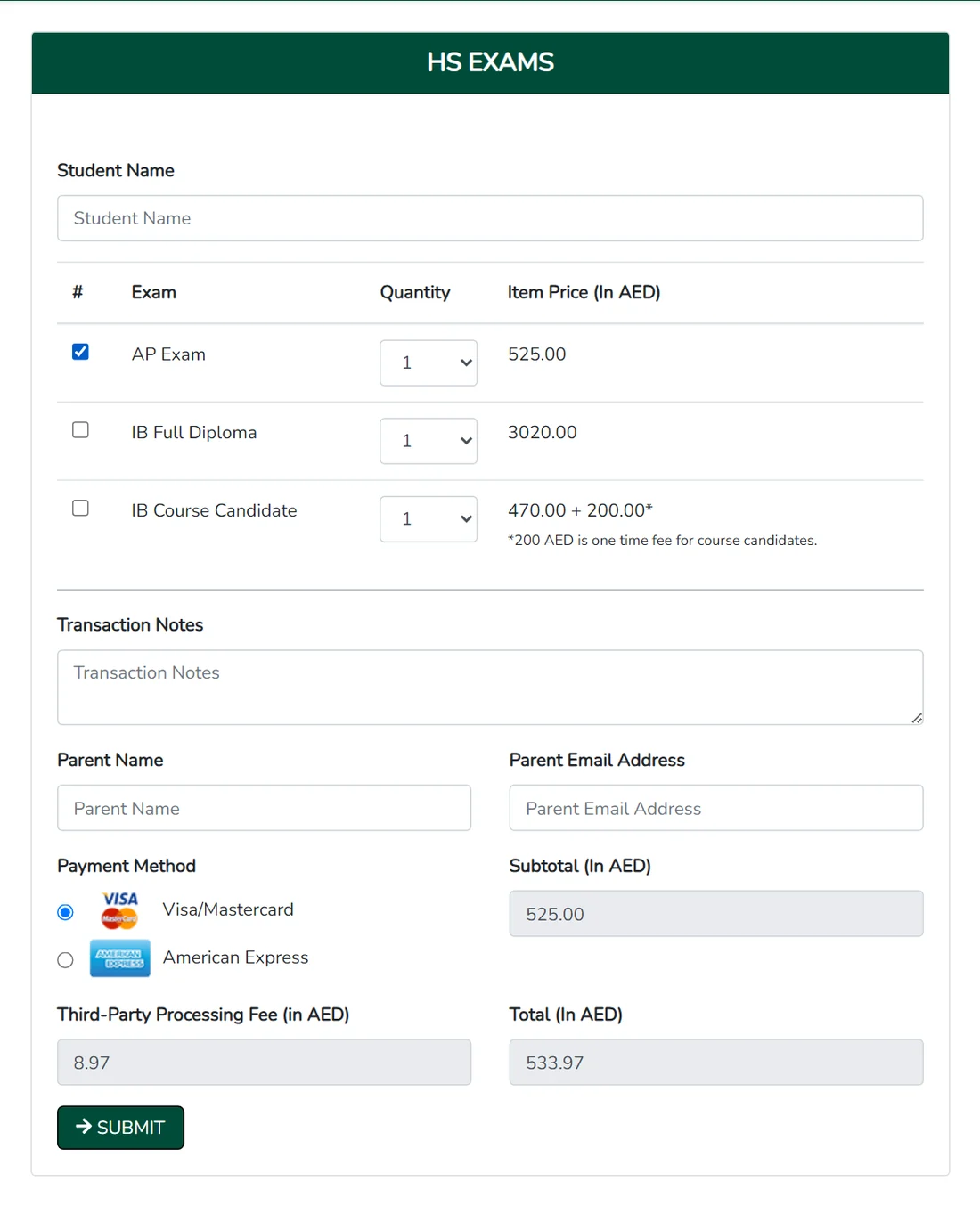Uncheck the AP Exam checkbox

(80, 352)
